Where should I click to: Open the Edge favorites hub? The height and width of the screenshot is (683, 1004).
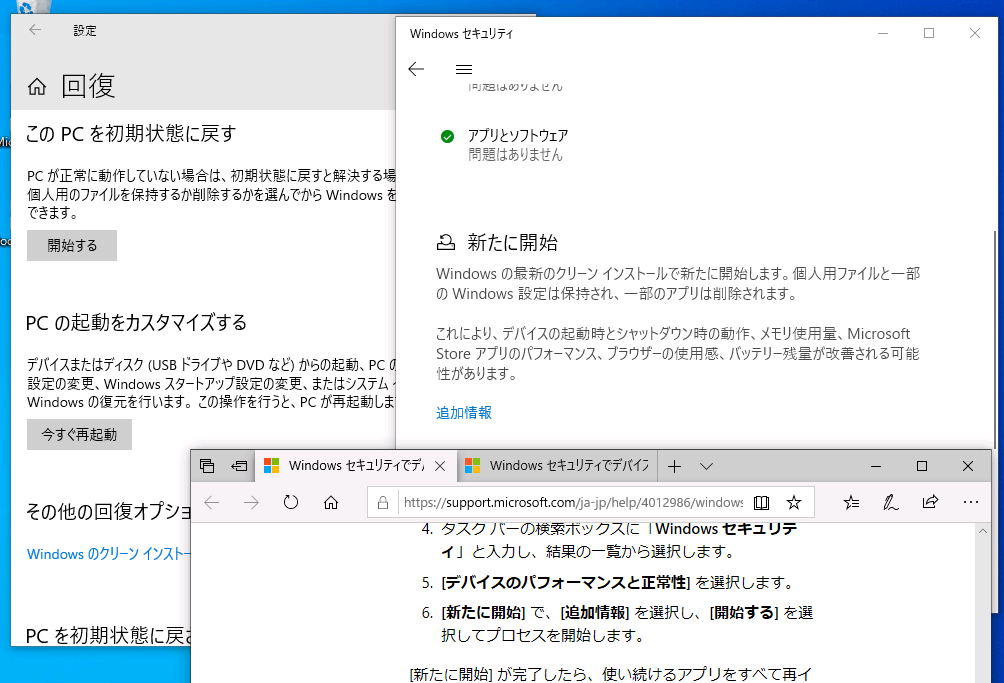click(x=852, y=502)
